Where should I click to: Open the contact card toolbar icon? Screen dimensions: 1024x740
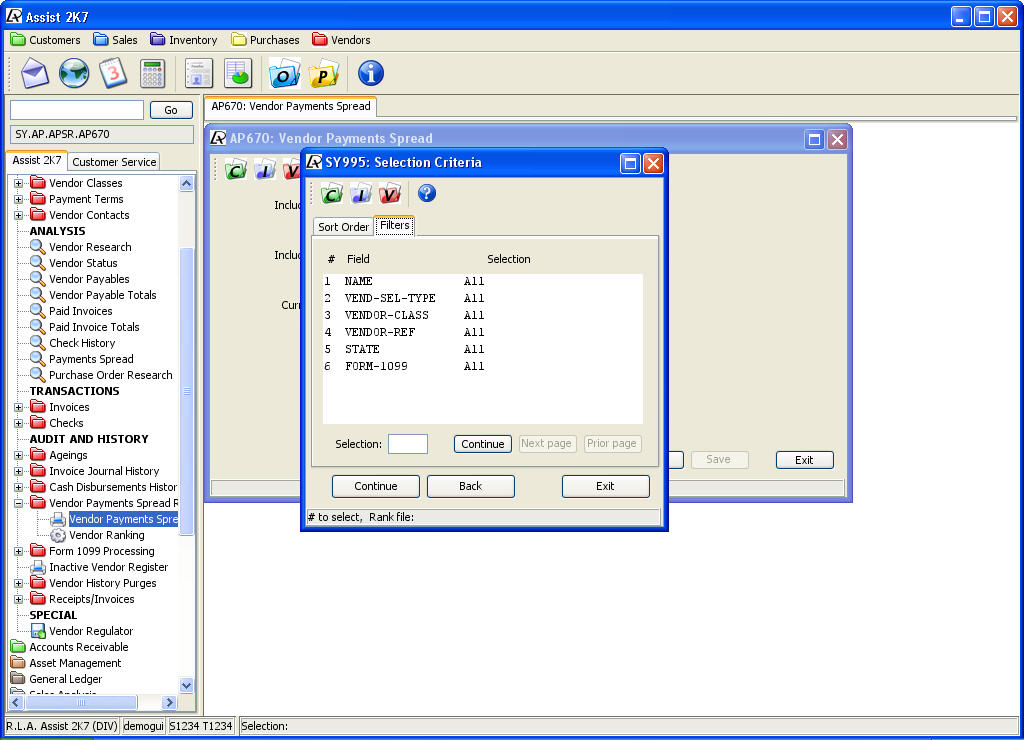(x=199, y=73)
